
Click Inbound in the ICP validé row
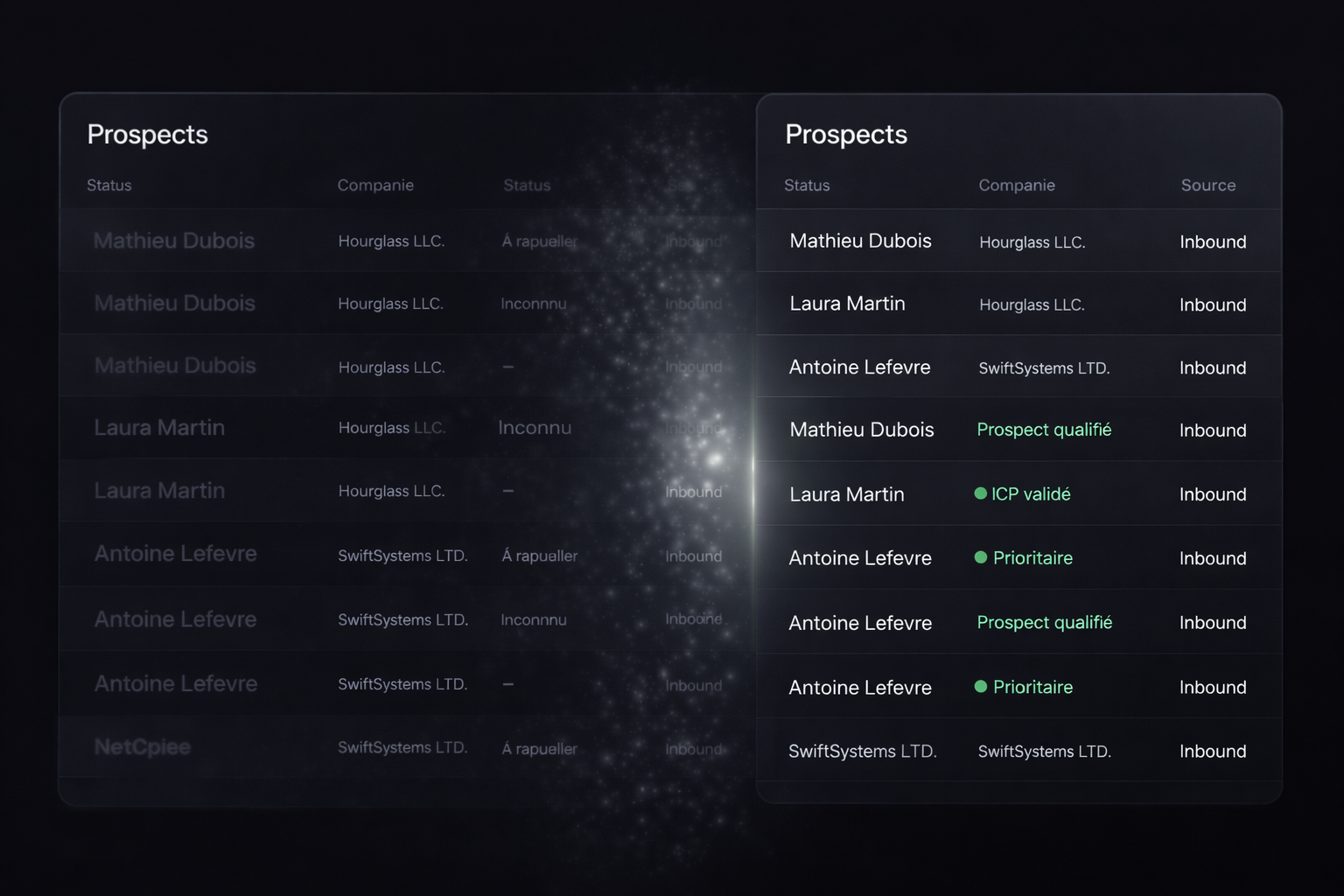pyautogui.click(x=1212, y=494)
